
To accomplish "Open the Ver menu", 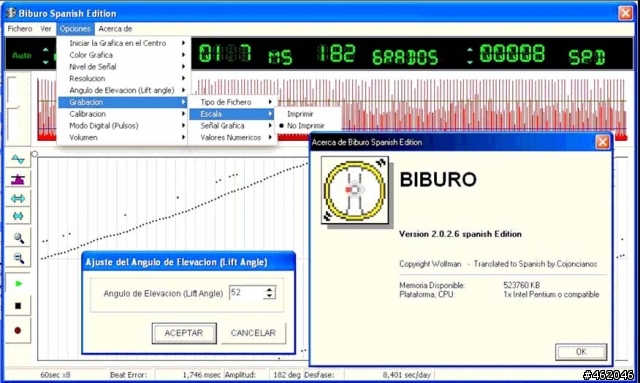I will coord(46,29).
